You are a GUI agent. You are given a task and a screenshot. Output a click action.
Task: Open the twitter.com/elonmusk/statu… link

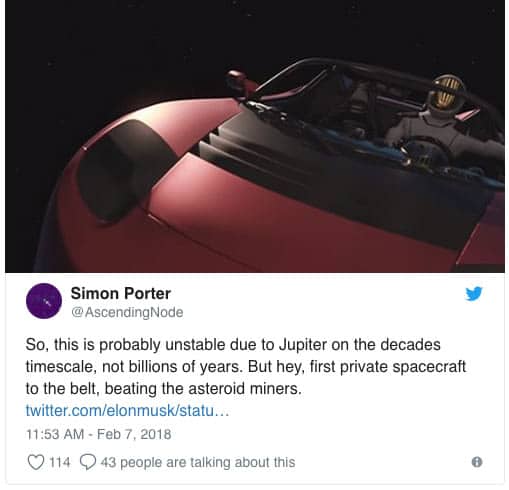click(127, 411)
